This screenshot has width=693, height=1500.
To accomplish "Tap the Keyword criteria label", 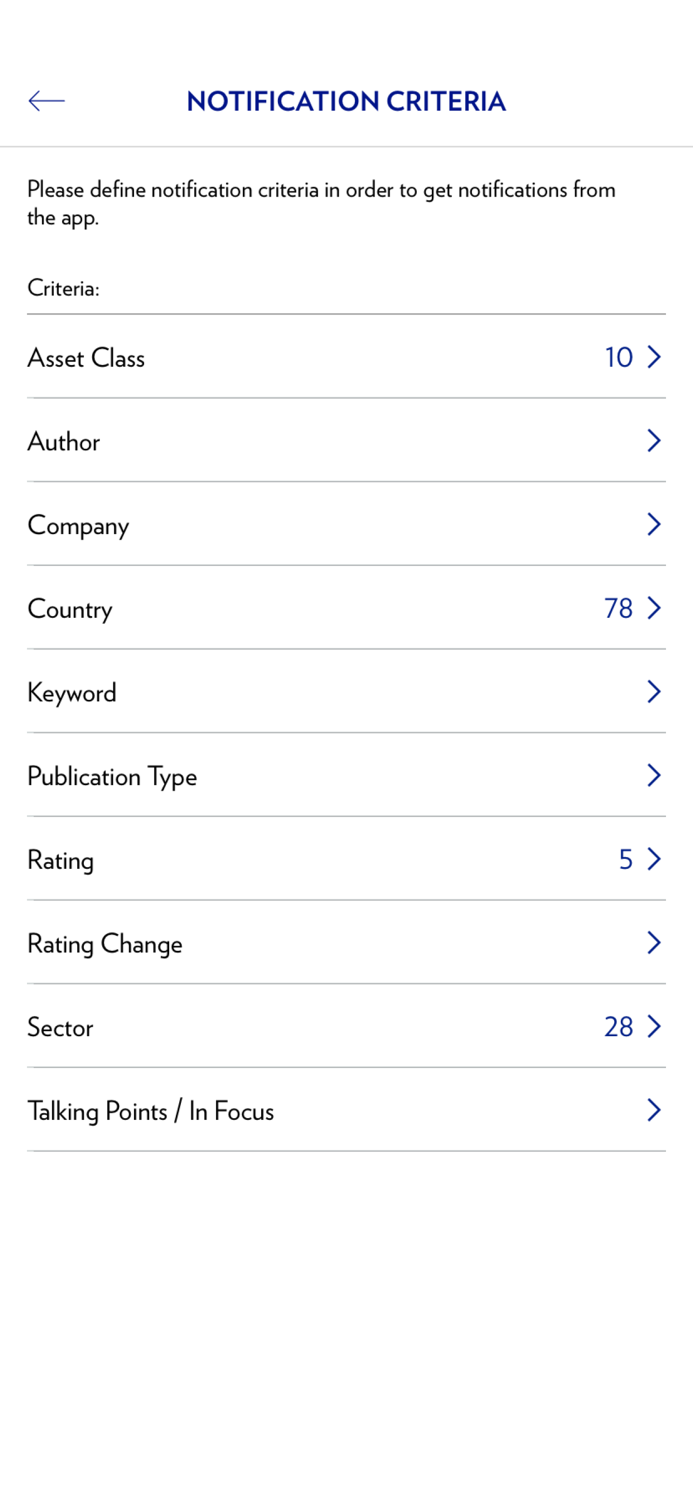I will click(x=72, y=692).
